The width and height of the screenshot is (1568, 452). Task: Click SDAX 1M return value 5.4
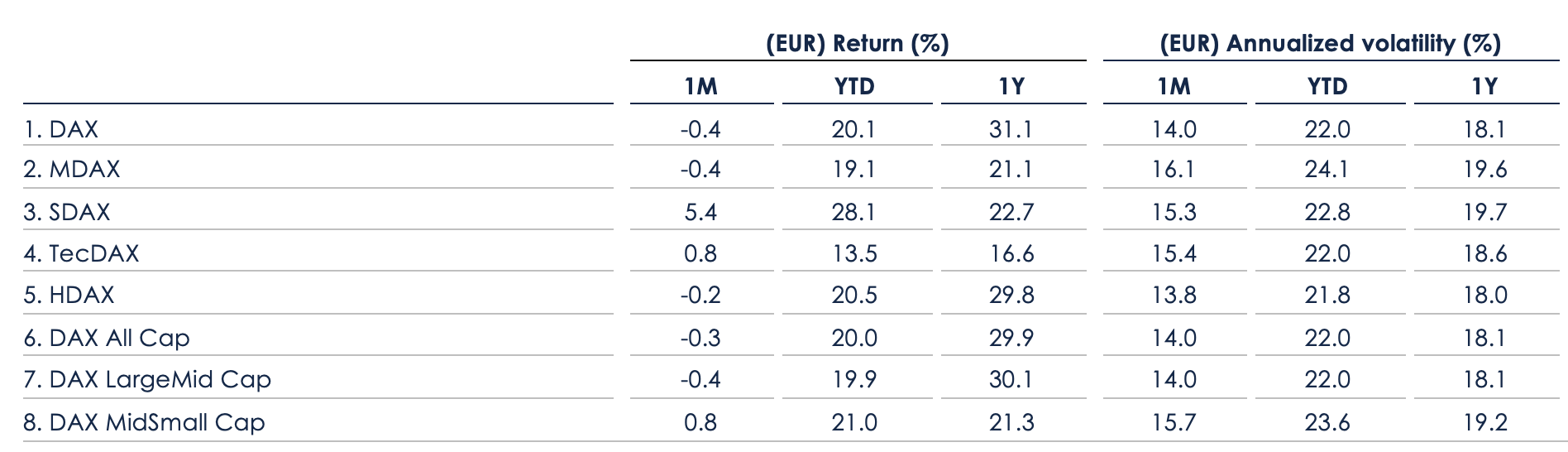tap(700, 213)
